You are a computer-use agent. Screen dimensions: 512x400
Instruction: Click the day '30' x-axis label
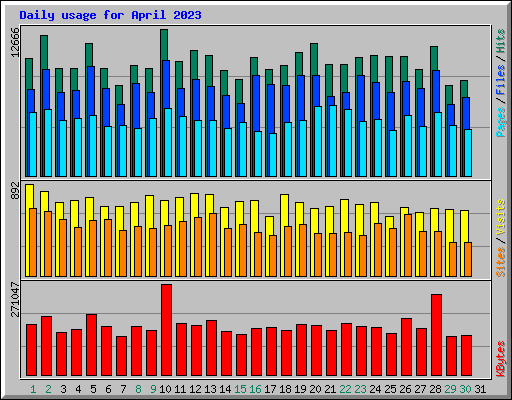465,389
